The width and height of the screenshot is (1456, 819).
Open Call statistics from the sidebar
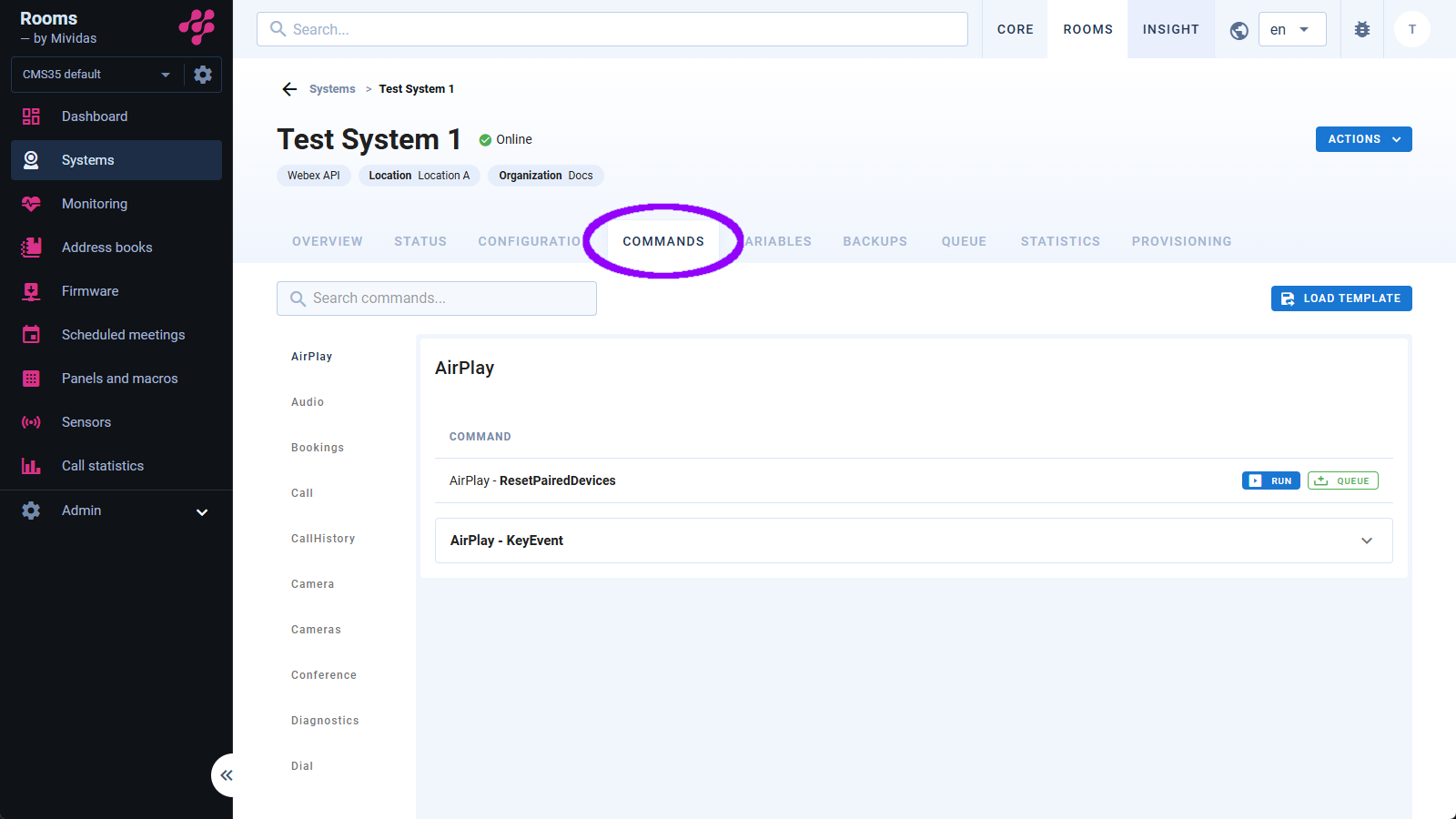[x=103, y=466]
